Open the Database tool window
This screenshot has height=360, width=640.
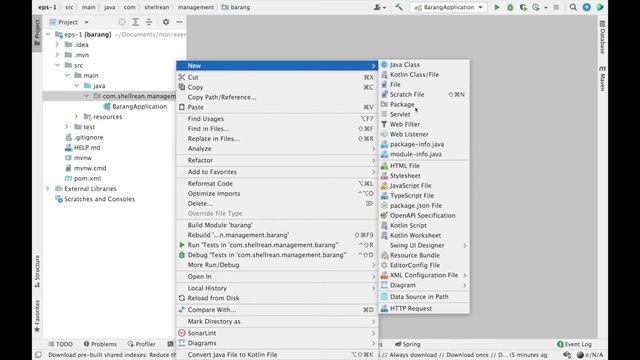pyautogui.click(x=602, y=37)
